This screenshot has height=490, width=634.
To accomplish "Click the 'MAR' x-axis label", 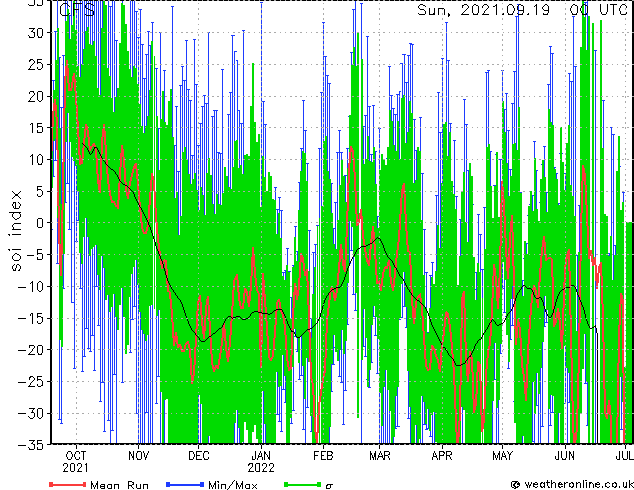I will [380, 456].
